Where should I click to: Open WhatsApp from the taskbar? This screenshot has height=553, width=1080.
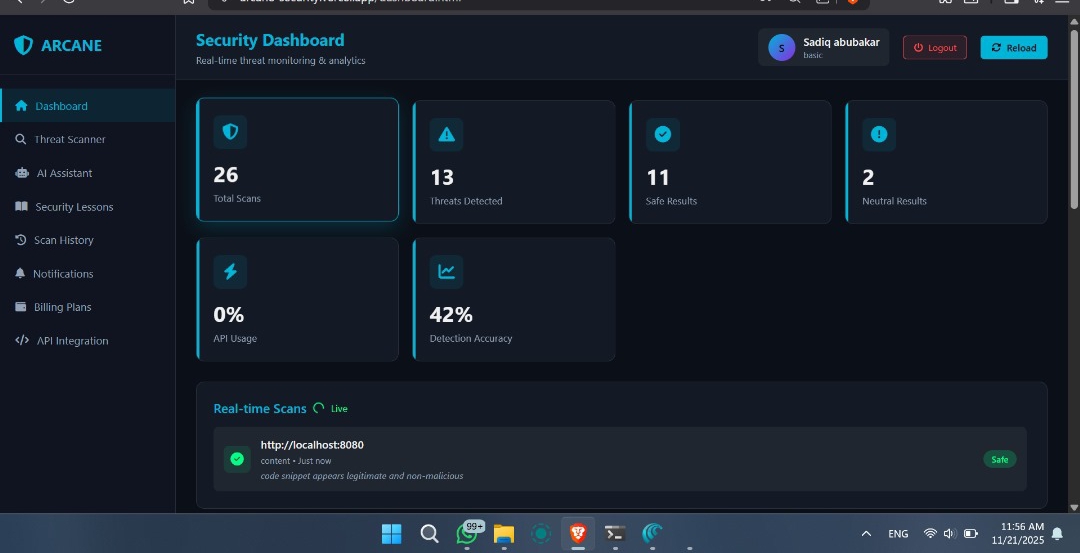468,534
